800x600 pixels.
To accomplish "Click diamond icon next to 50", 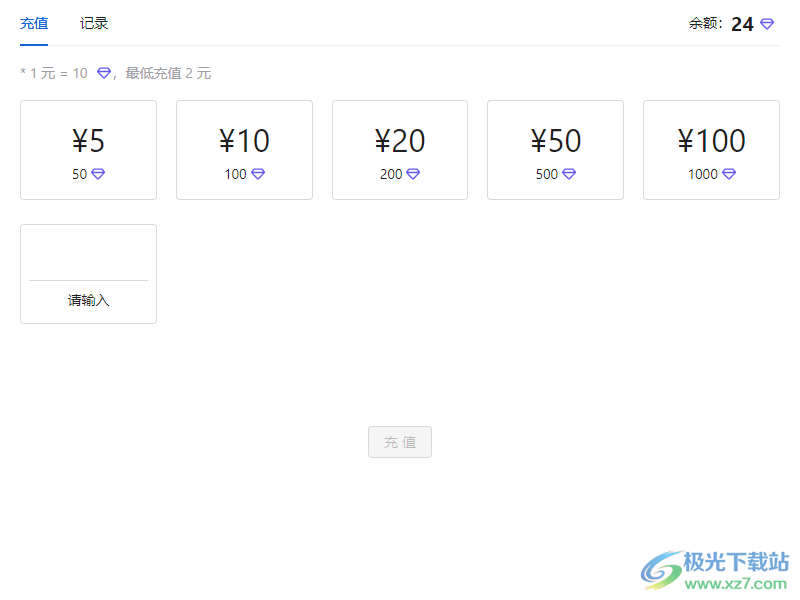I will pos(98,174).
